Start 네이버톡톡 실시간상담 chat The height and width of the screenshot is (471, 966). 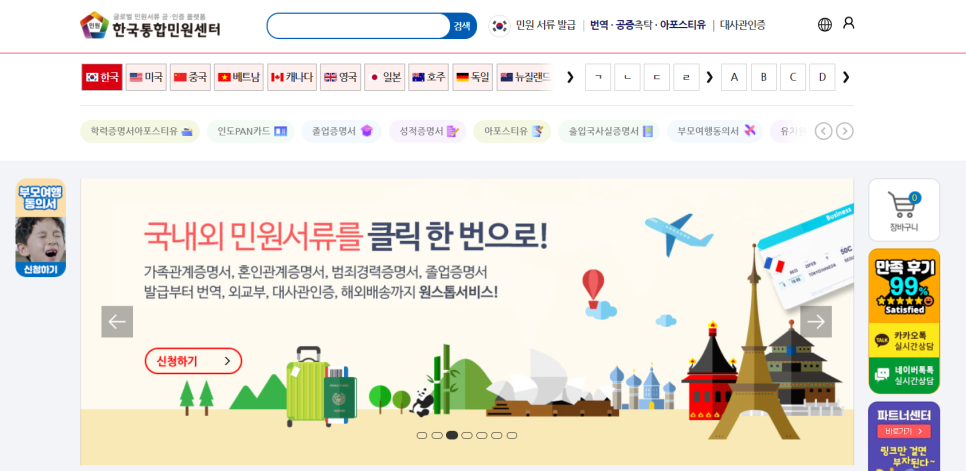(x=904, y=376)
